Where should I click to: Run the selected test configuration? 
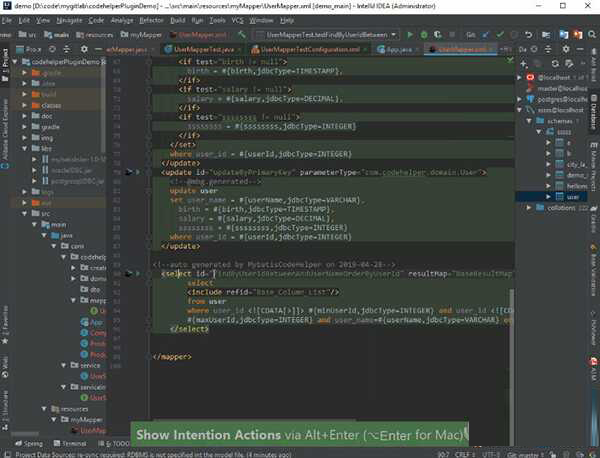[x=410, y=34]
